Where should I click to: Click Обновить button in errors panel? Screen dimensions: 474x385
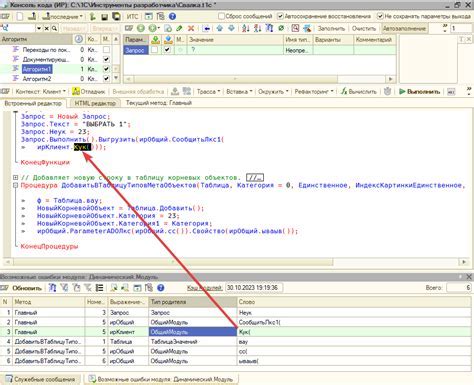[x=27, y=288]
